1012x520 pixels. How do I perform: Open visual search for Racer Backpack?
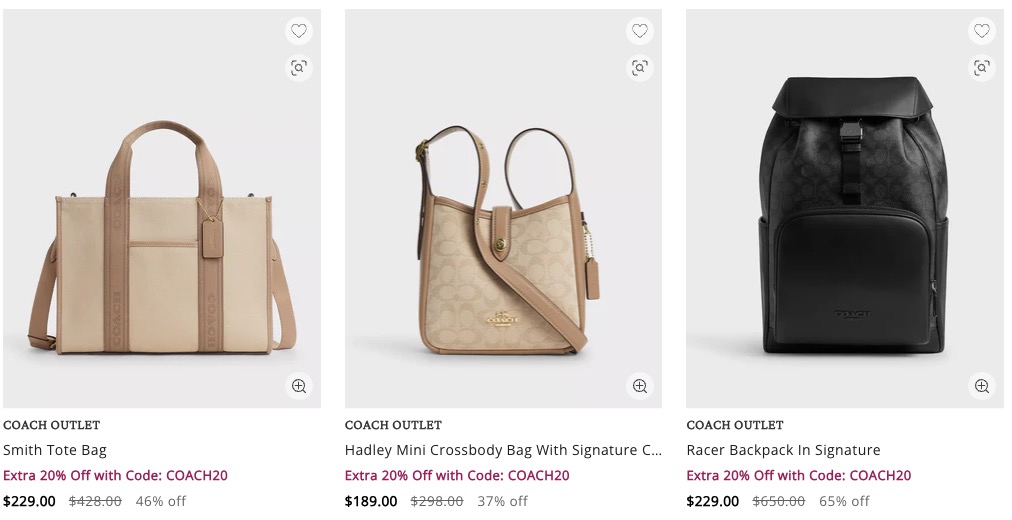coord(982,68)
